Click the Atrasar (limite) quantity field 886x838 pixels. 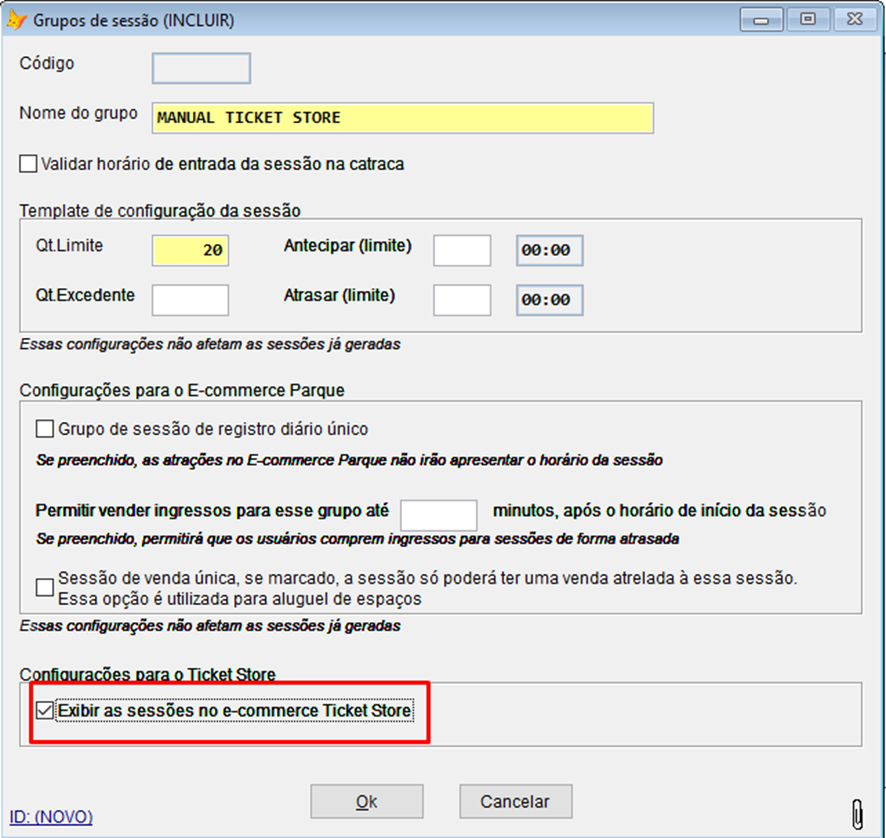click(462, 300)
